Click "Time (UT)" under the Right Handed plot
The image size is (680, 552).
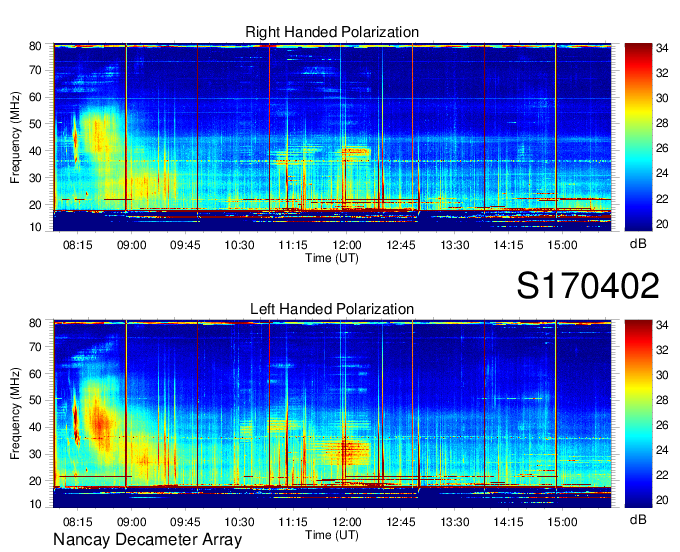[332, 258]
